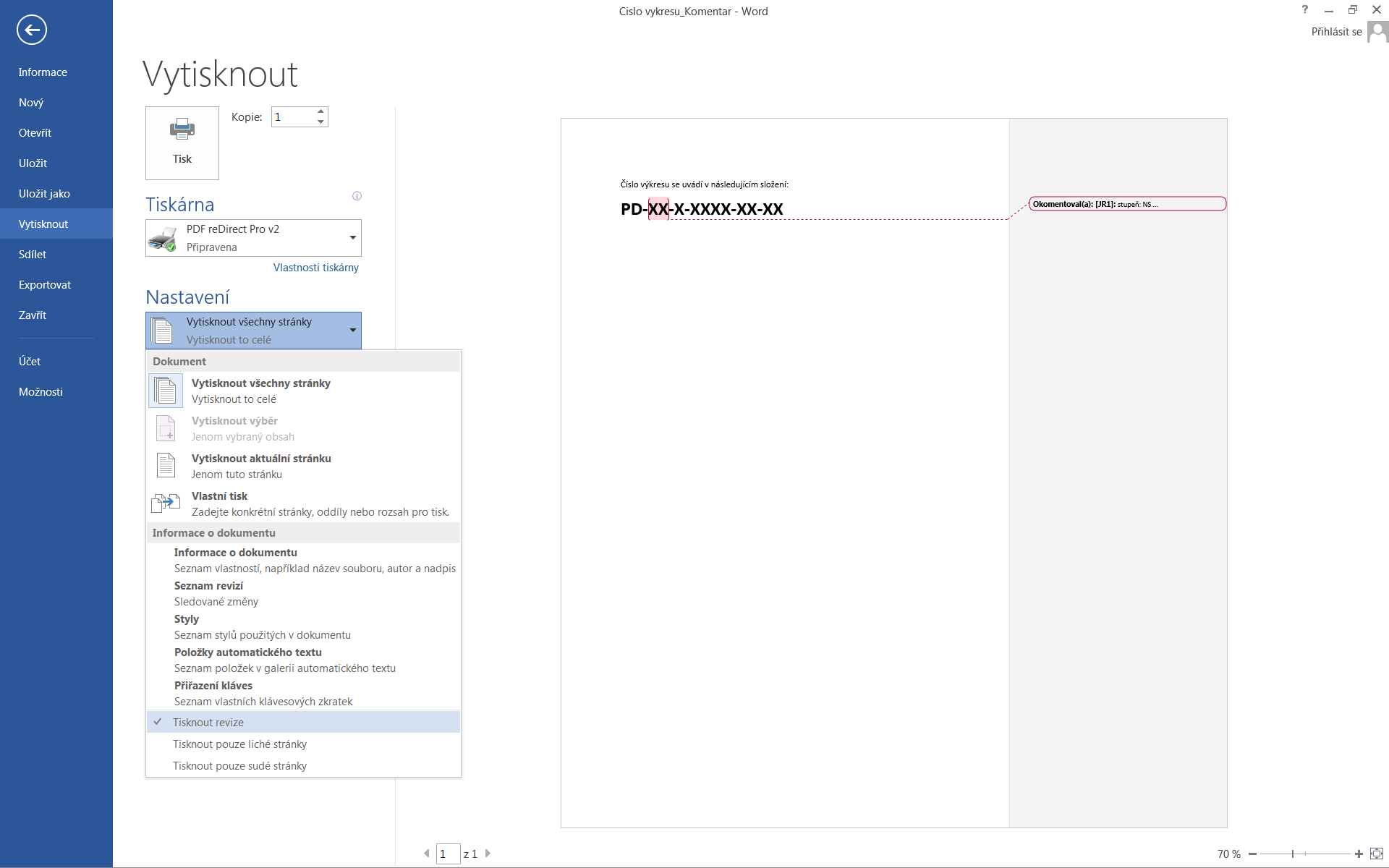This screenshot has height=868, width=1389.
Task: Increase copies with the Kopie up arrow
Action: [x=320, y=112]
